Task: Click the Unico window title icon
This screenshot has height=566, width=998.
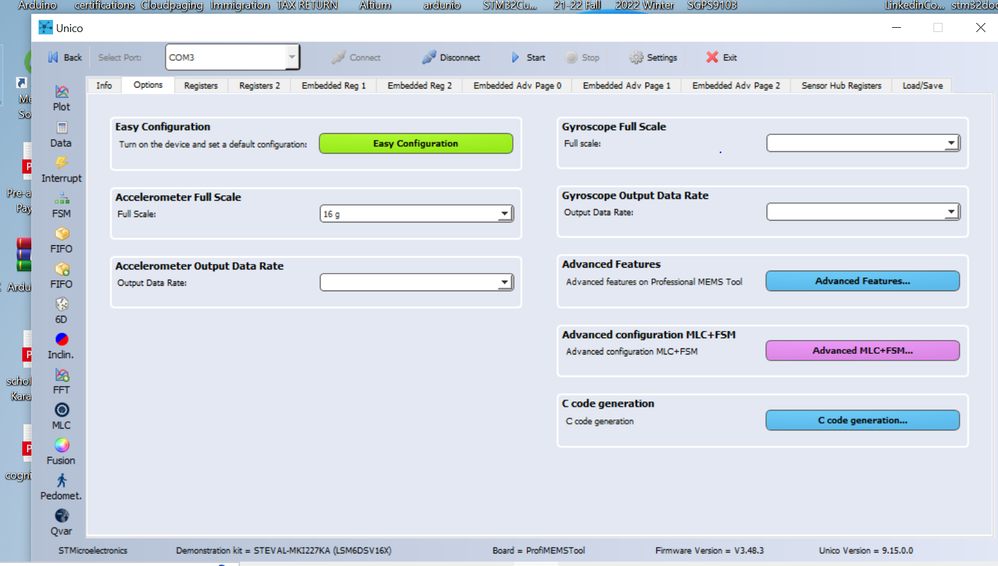Action: (45, 27)
